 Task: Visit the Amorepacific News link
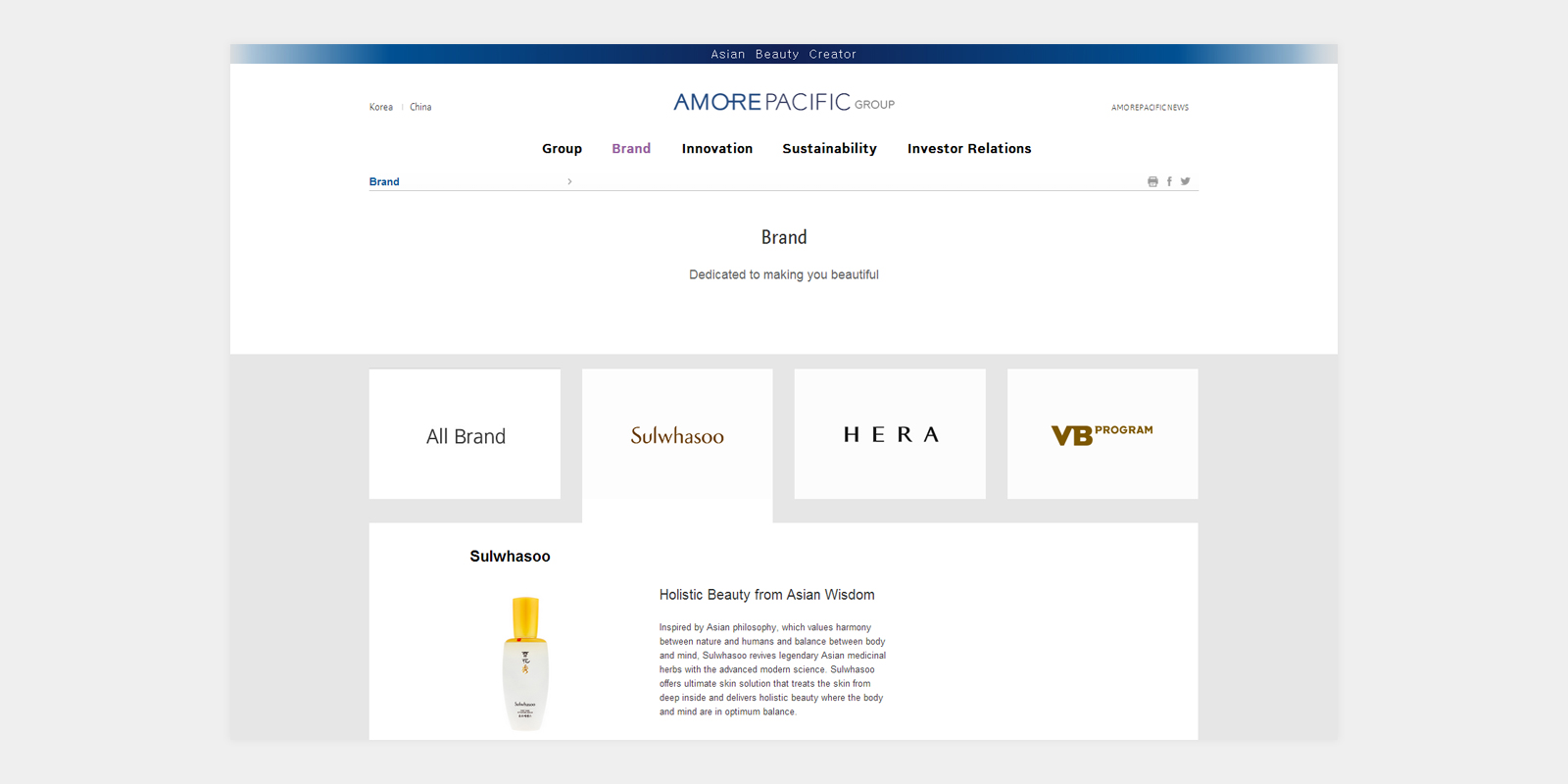tap(1150, 108)
